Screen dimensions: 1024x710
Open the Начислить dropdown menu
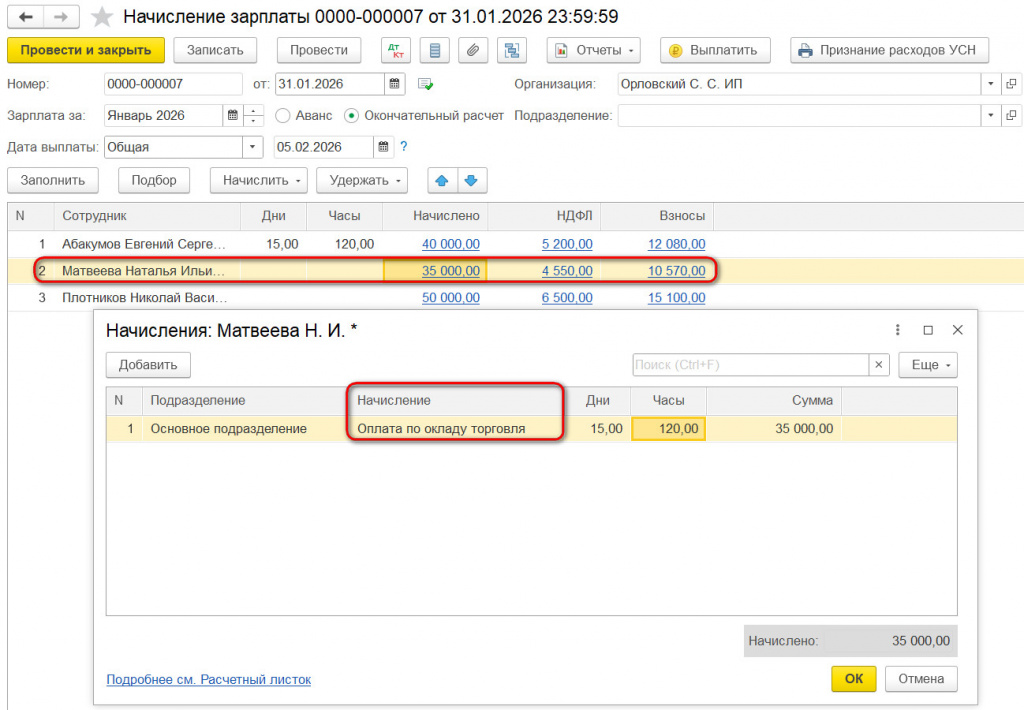point(259,180)
